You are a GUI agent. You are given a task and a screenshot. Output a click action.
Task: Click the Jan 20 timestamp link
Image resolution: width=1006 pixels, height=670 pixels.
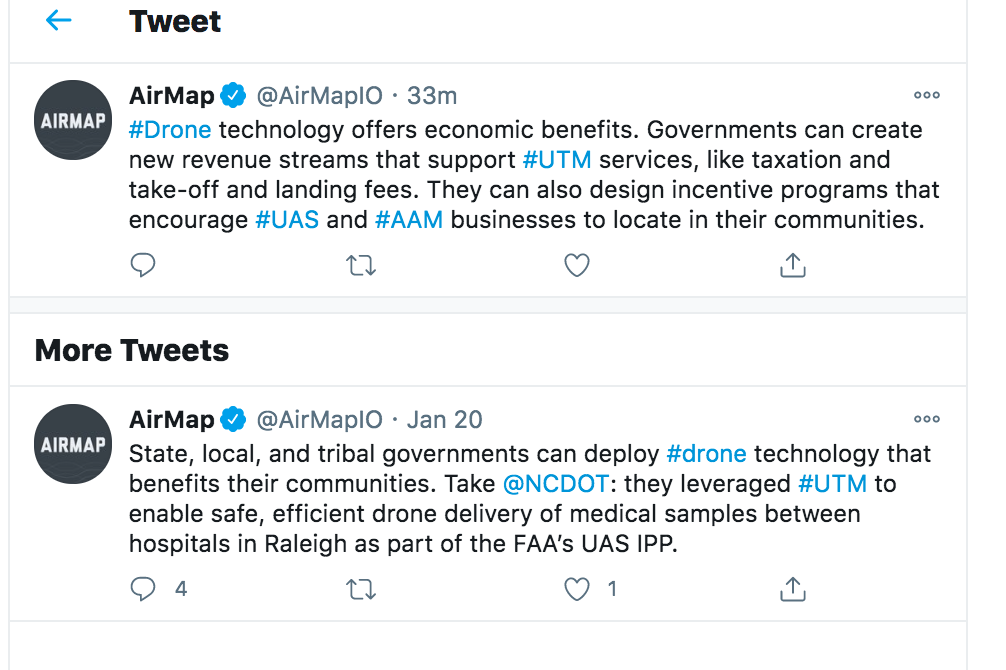[x=444, y=419]
